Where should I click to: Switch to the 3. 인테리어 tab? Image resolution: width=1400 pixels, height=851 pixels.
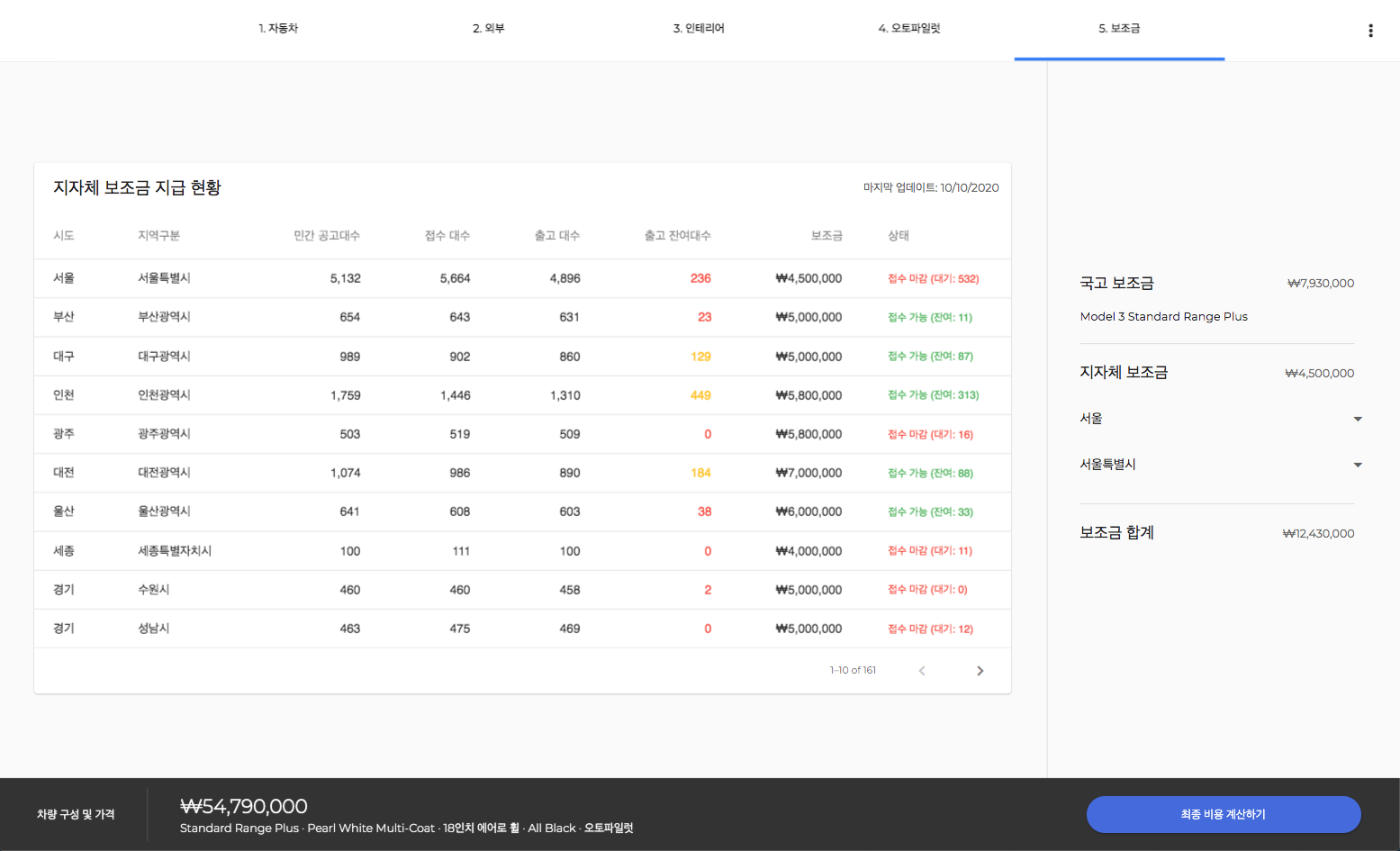click(699, 29)
